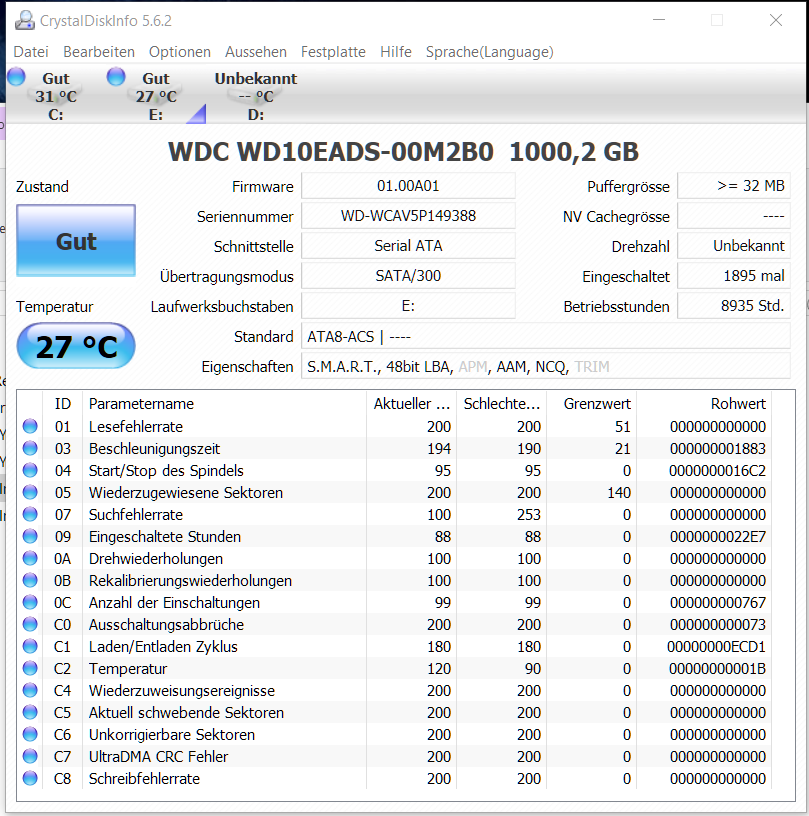The height and width of the screenshot is (816, 809).
Task: Close the CrystalDiskInfo window
Action: tap(776, 20)
